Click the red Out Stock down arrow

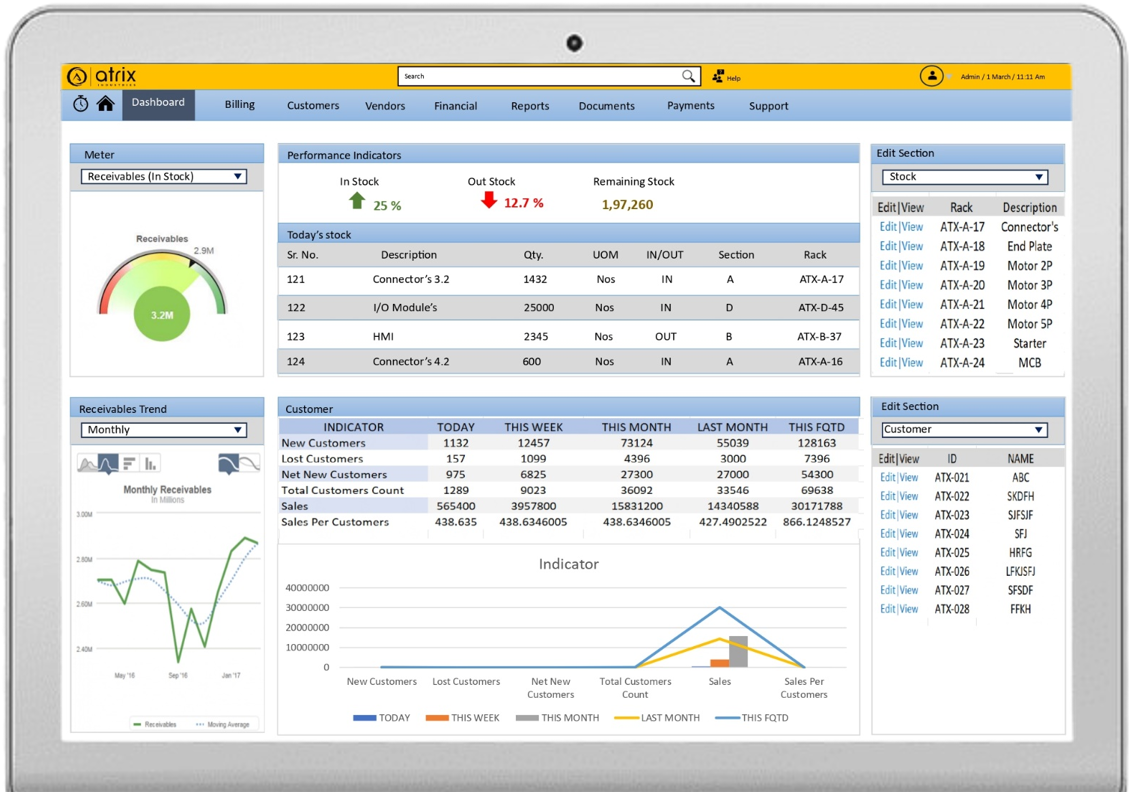[x=489, y=200]
